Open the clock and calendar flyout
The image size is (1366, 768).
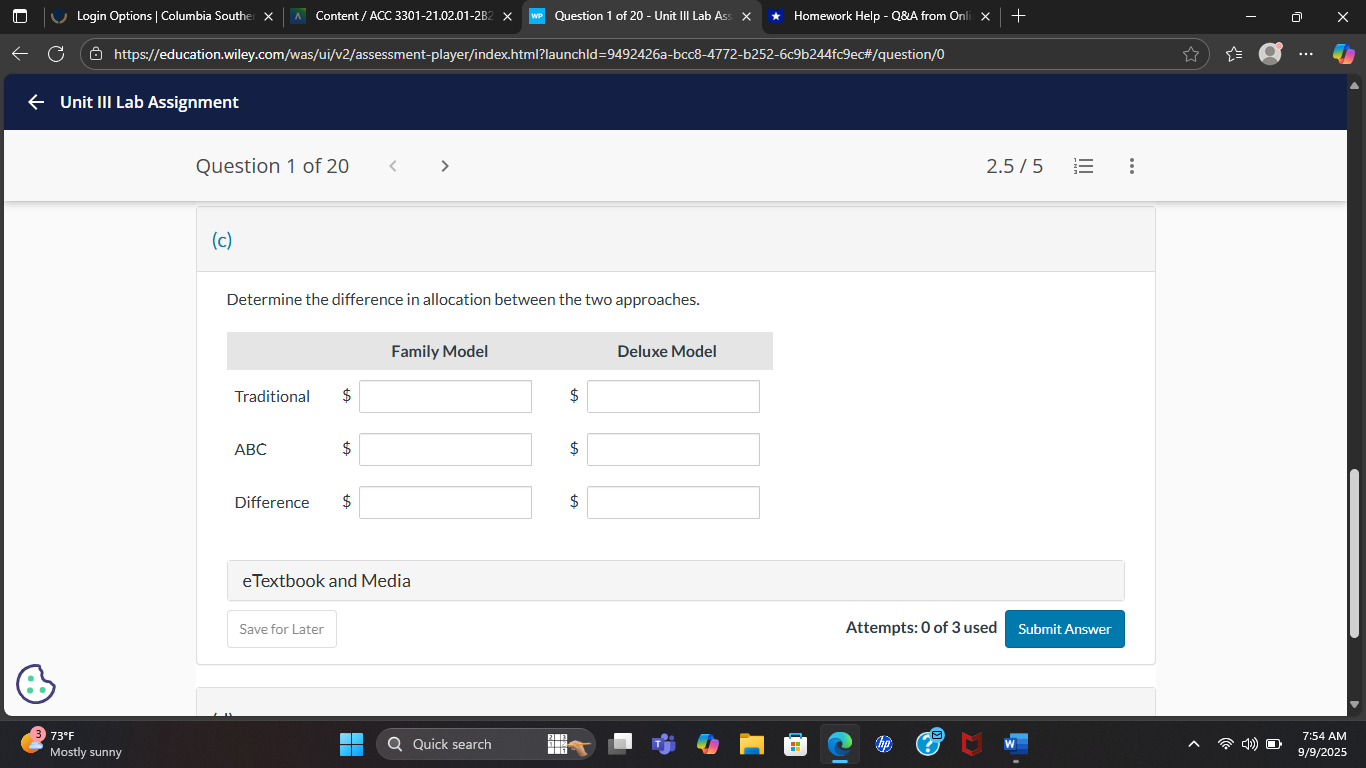click(1324, 744)
